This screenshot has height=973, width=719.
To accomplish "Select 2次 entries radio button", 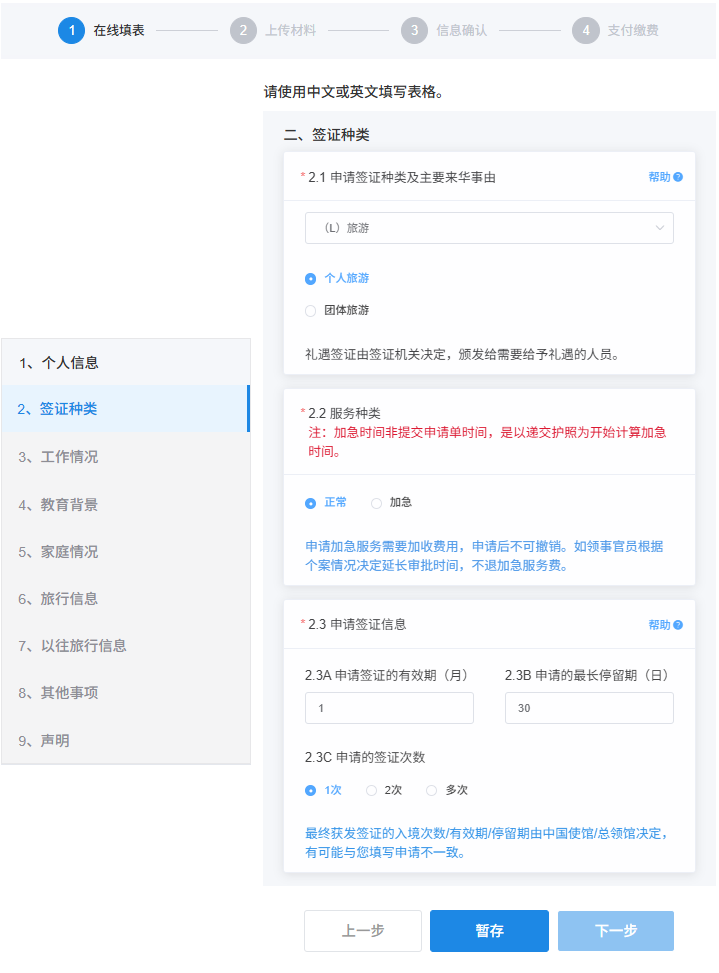I will pyautogui.click(x=372, y=790).
